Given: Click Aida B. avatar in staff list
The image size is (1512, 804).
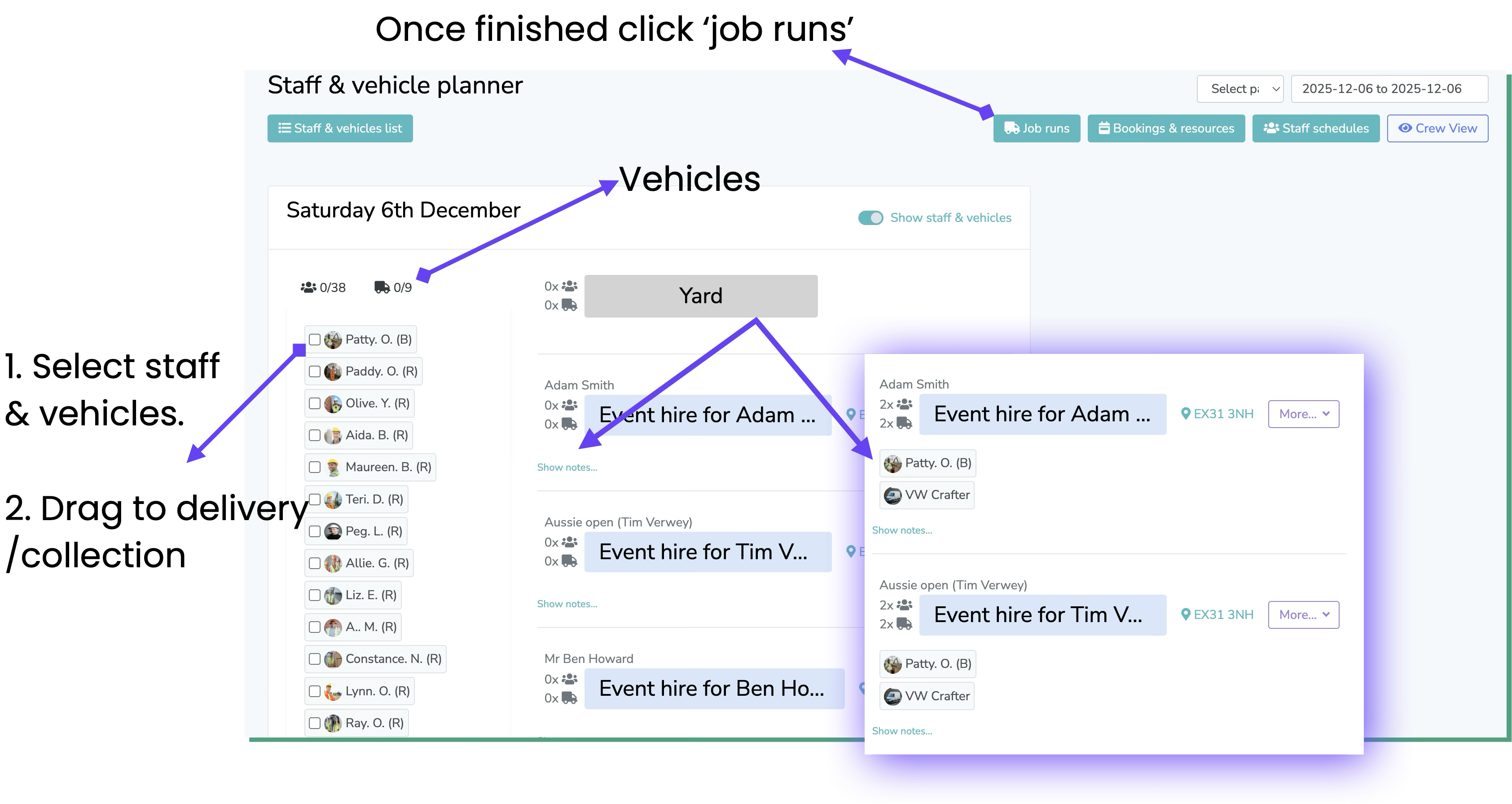Looking at the screenshot, I should coord(333,435).
